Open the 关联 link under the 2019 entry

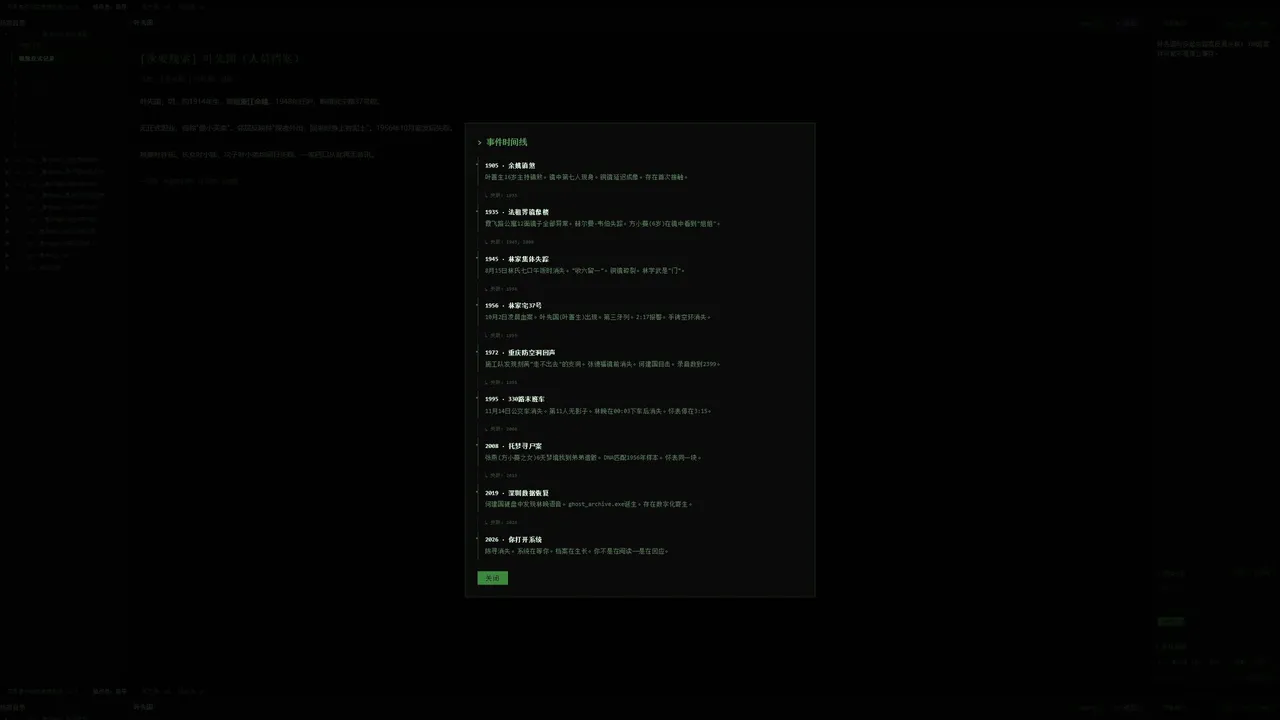pos(501,523)
